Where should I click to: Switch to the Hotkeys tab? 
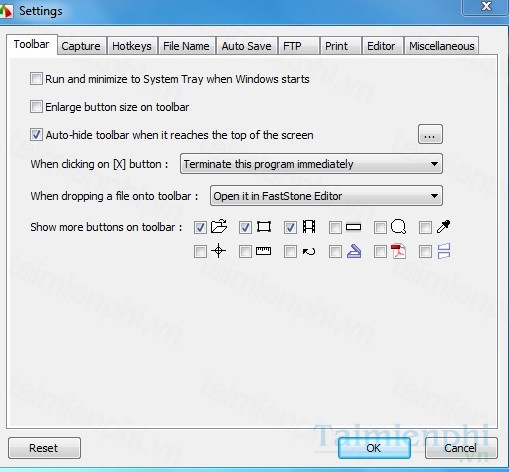[x=132, y=46]
